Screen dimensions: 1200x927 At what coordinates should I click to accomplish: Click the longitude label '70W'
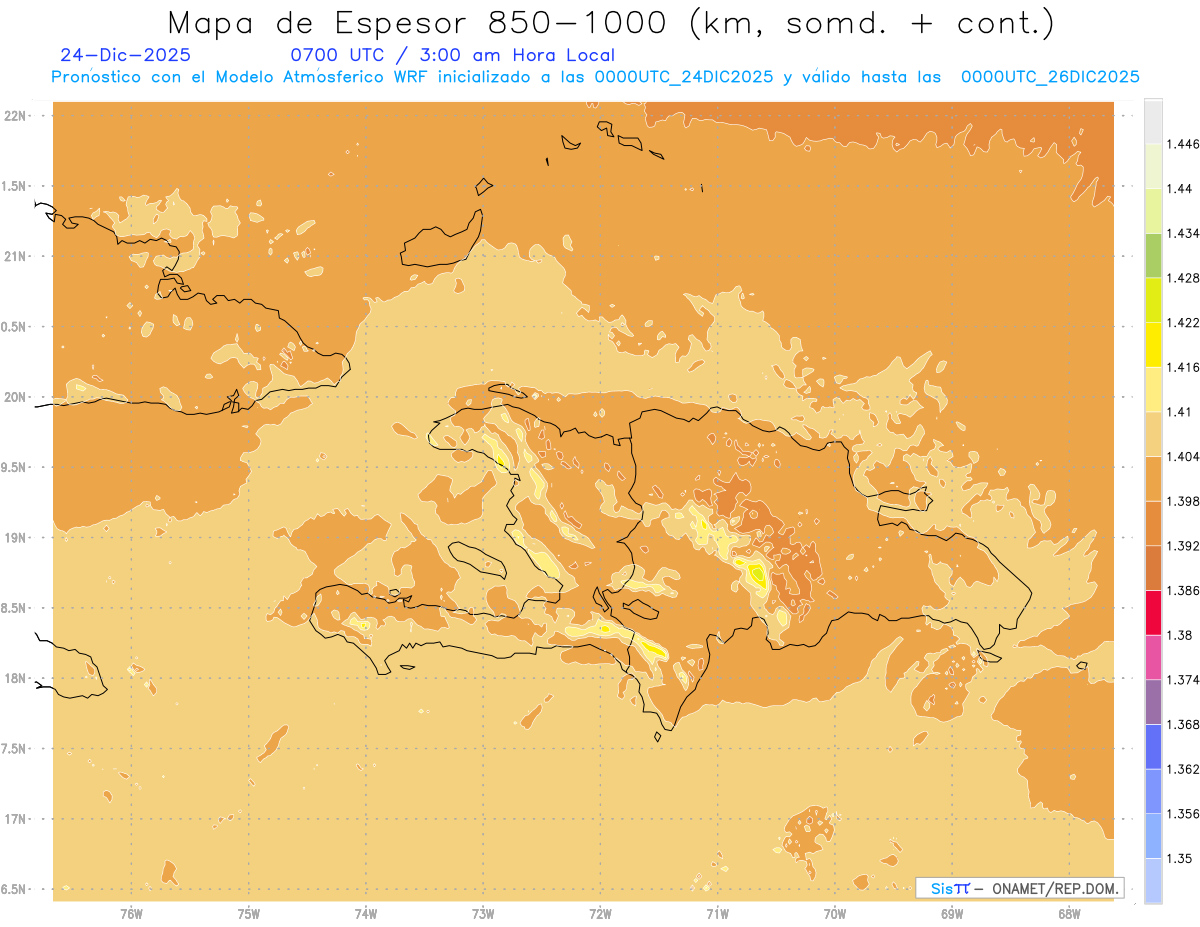(835, 913)
